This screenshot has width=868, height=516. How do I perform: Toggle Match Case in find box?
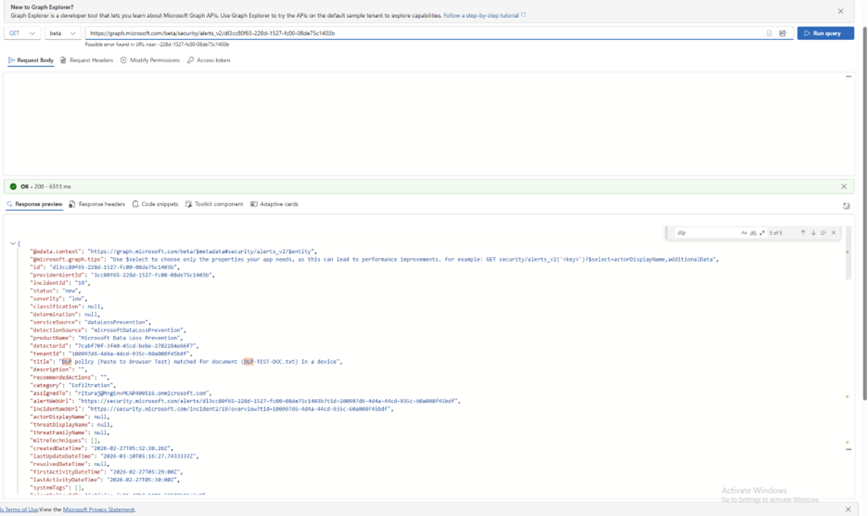(744, 233)
